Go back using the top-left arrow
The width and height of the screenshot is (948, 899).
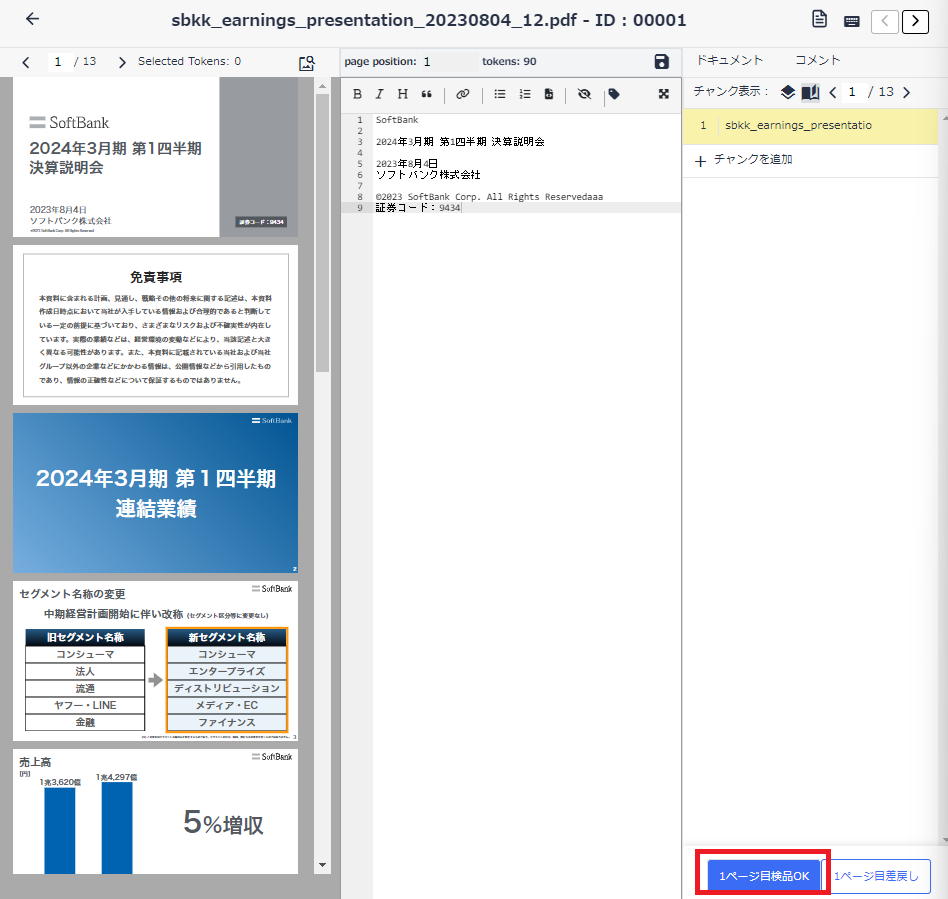point(33,19)
